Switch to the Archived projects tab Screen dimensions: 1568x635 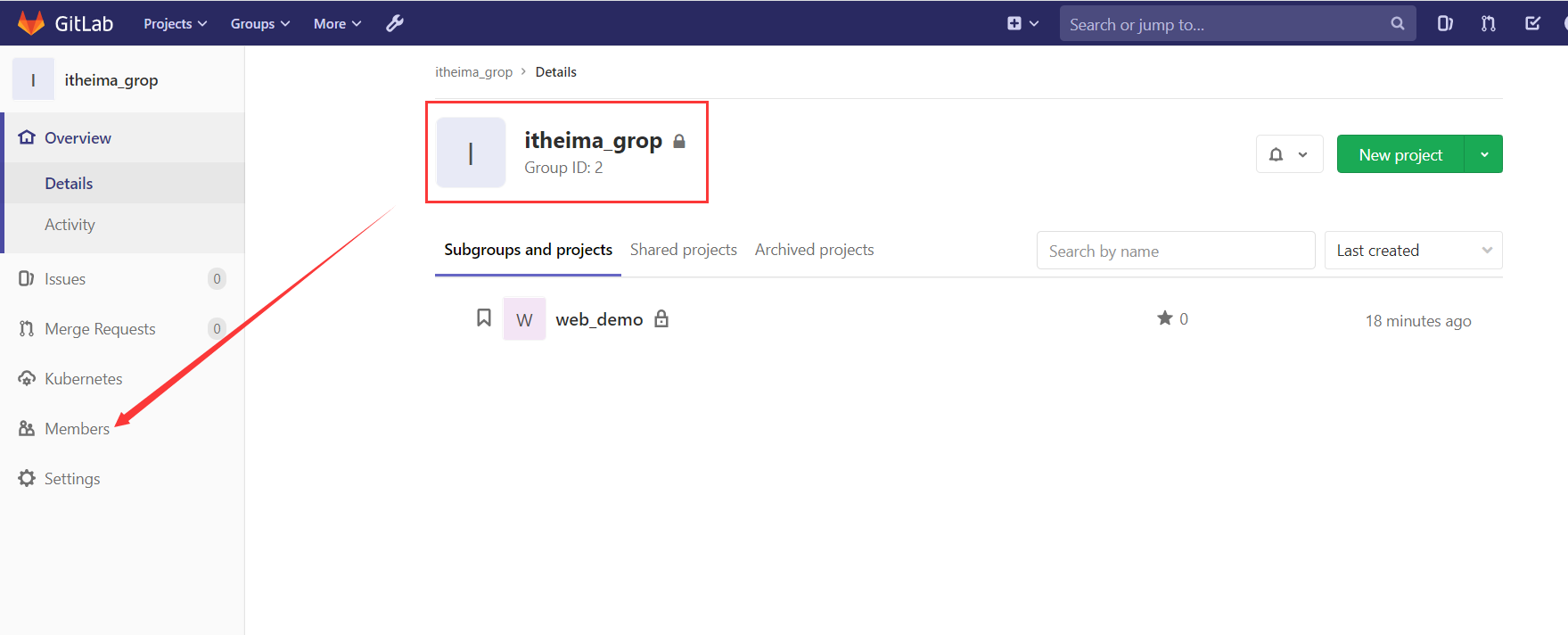pos(814,250)
